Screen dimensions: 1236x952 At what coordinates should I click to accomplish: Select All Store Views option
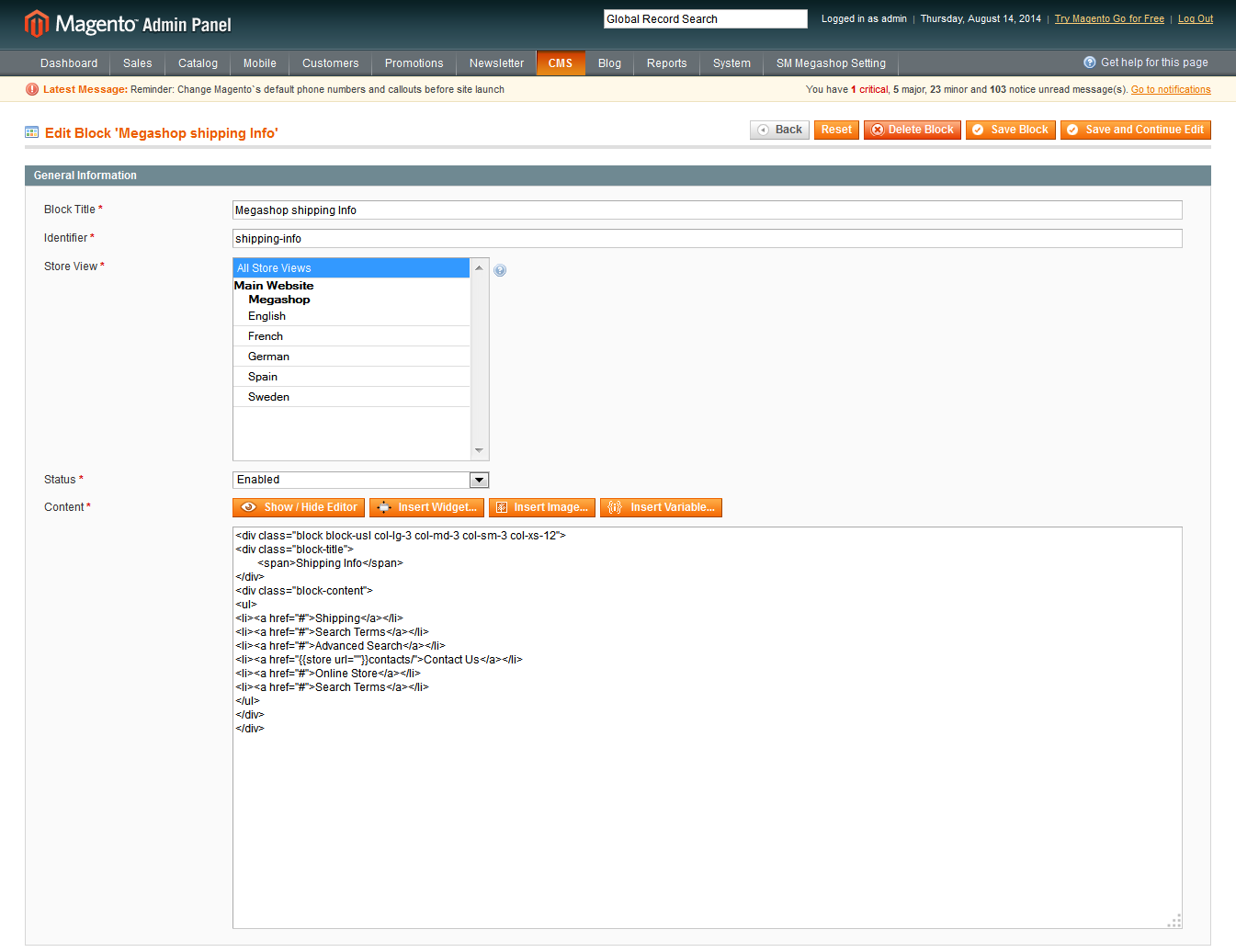click(351, 268)
